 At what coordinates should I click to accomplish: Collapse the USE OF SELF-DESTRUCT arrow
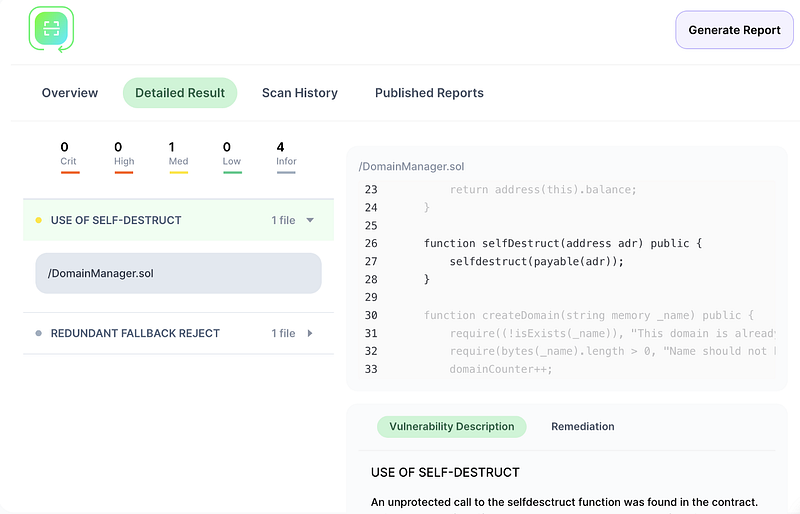click(x=310, y=220)
